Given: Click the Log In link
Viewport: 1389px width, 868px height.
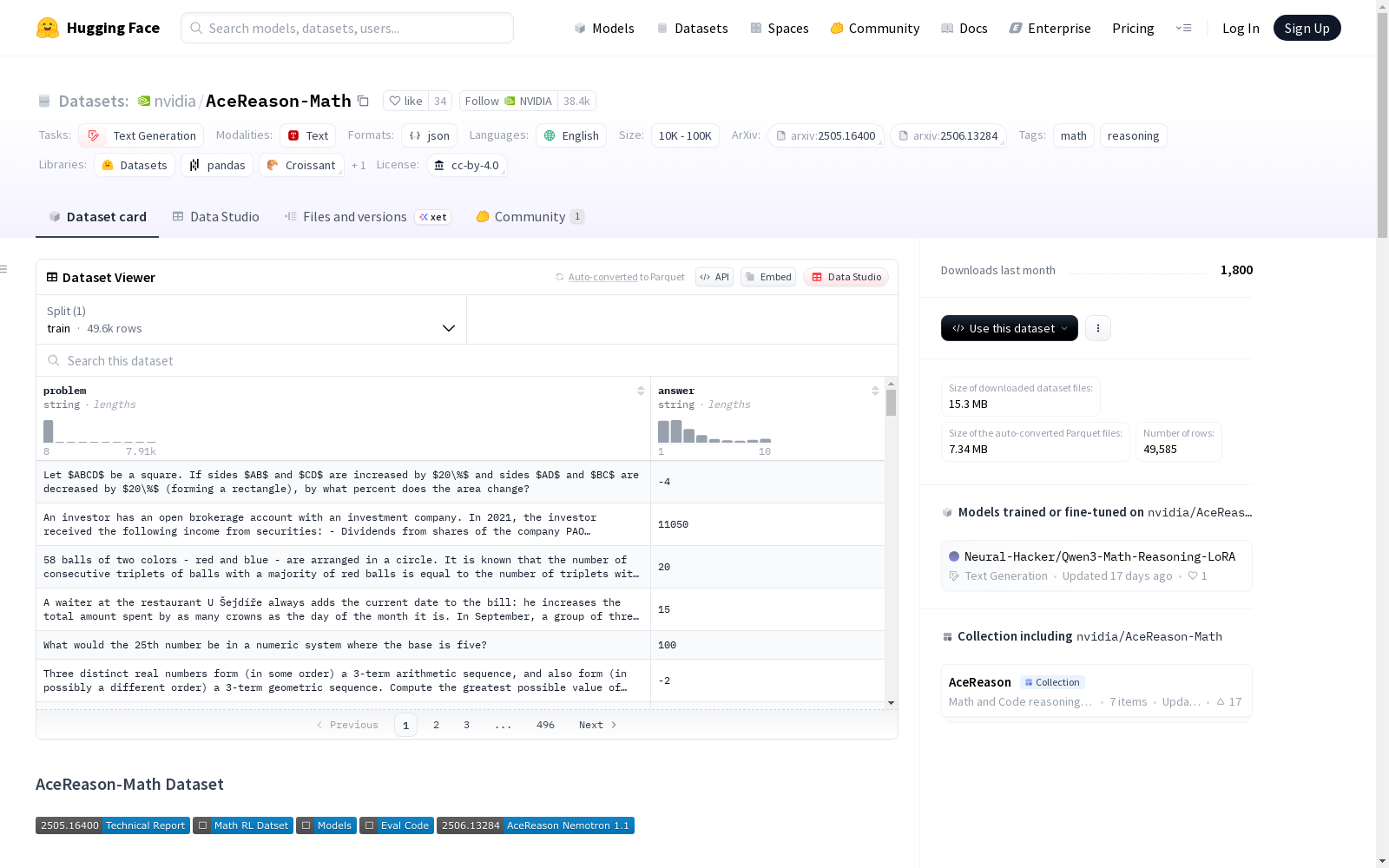Looking at the screenshot, I should coord(1241,28).
